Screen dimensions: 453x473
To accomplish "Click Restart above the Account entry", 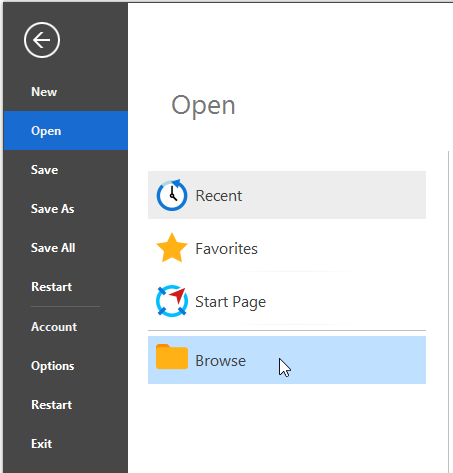I will pyautogui.click(x=66, y=287).
